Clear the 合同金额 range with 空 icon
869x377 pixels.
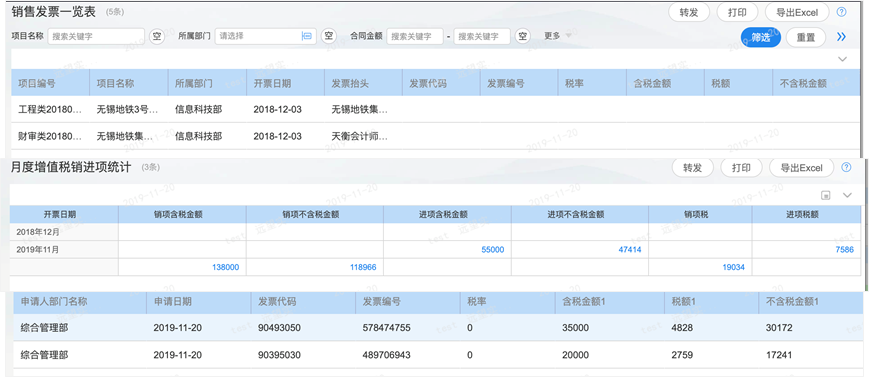(522, 36)
